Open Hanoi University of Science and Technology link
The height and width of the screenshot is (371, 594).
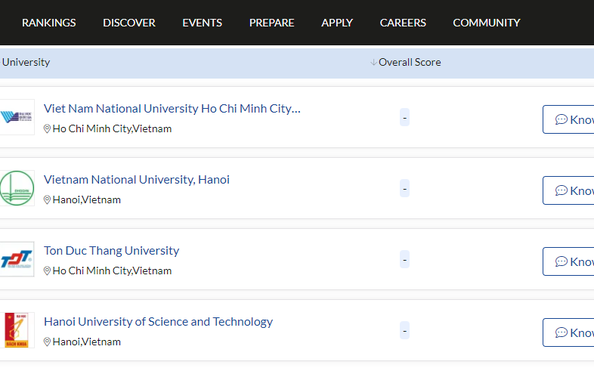click(158, 322)
